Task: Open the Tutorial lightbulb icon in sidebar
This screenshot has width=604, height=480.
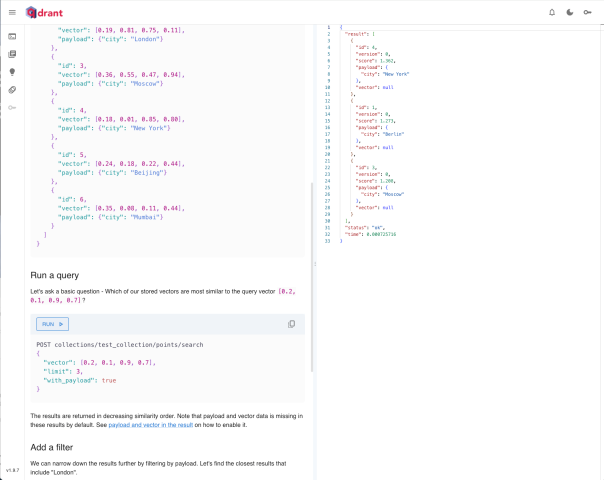Action: [x=12, y=72]
